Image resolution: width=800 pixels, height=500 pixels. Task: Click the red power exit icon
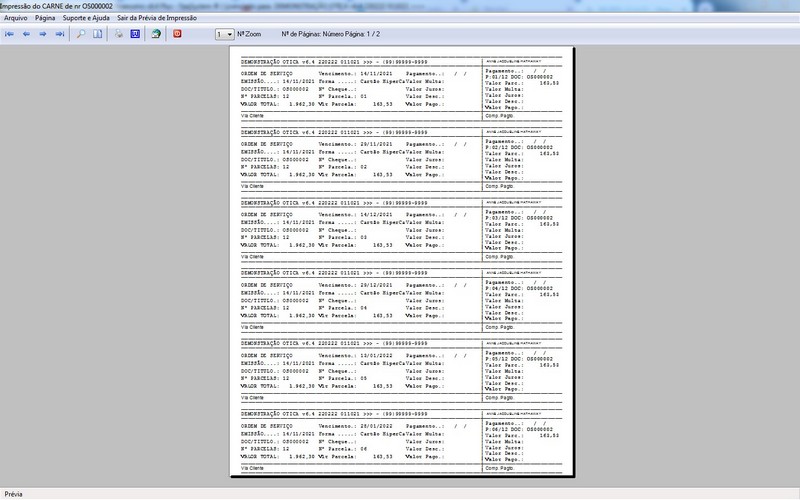click(177, 34)
